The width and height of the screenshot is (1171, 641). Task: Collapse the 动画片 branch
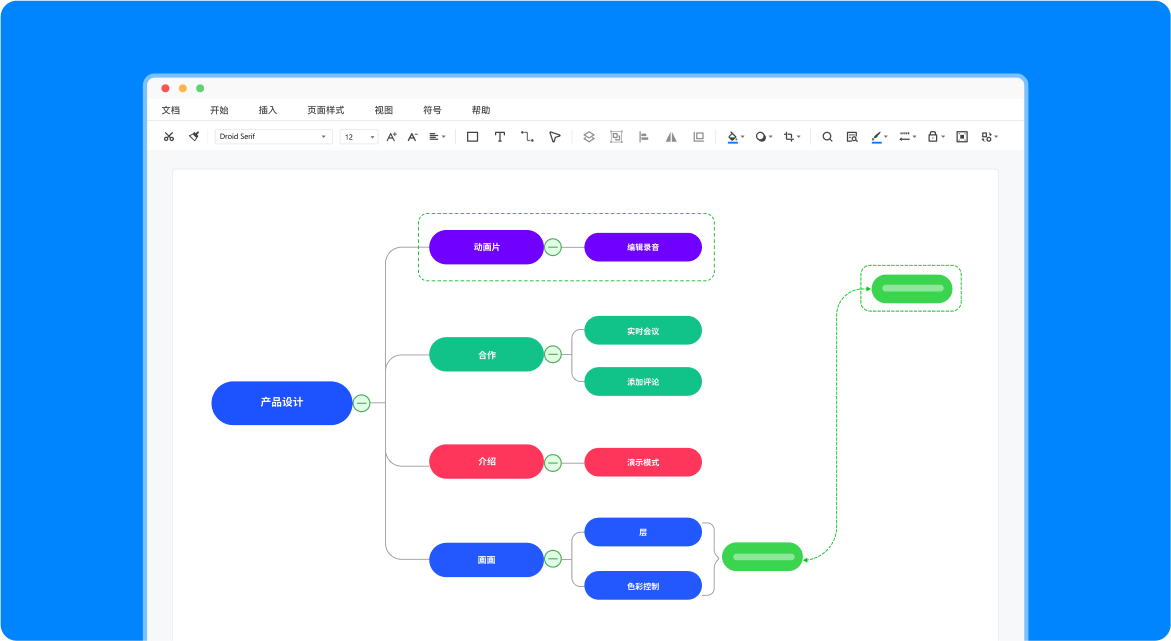pos(553,247)
